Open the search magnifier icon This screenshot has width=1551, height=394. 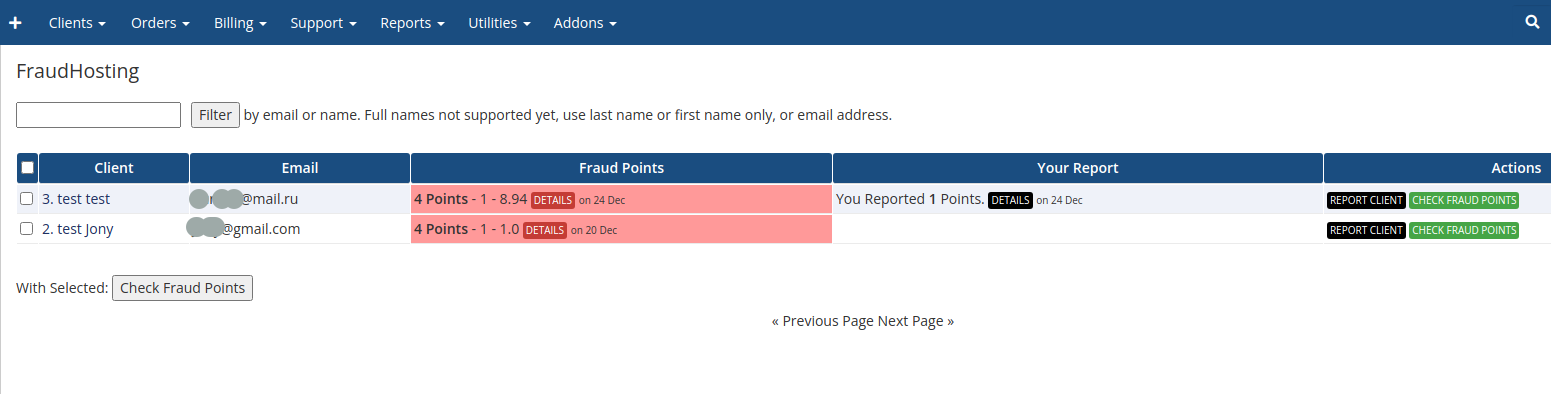1533,22
